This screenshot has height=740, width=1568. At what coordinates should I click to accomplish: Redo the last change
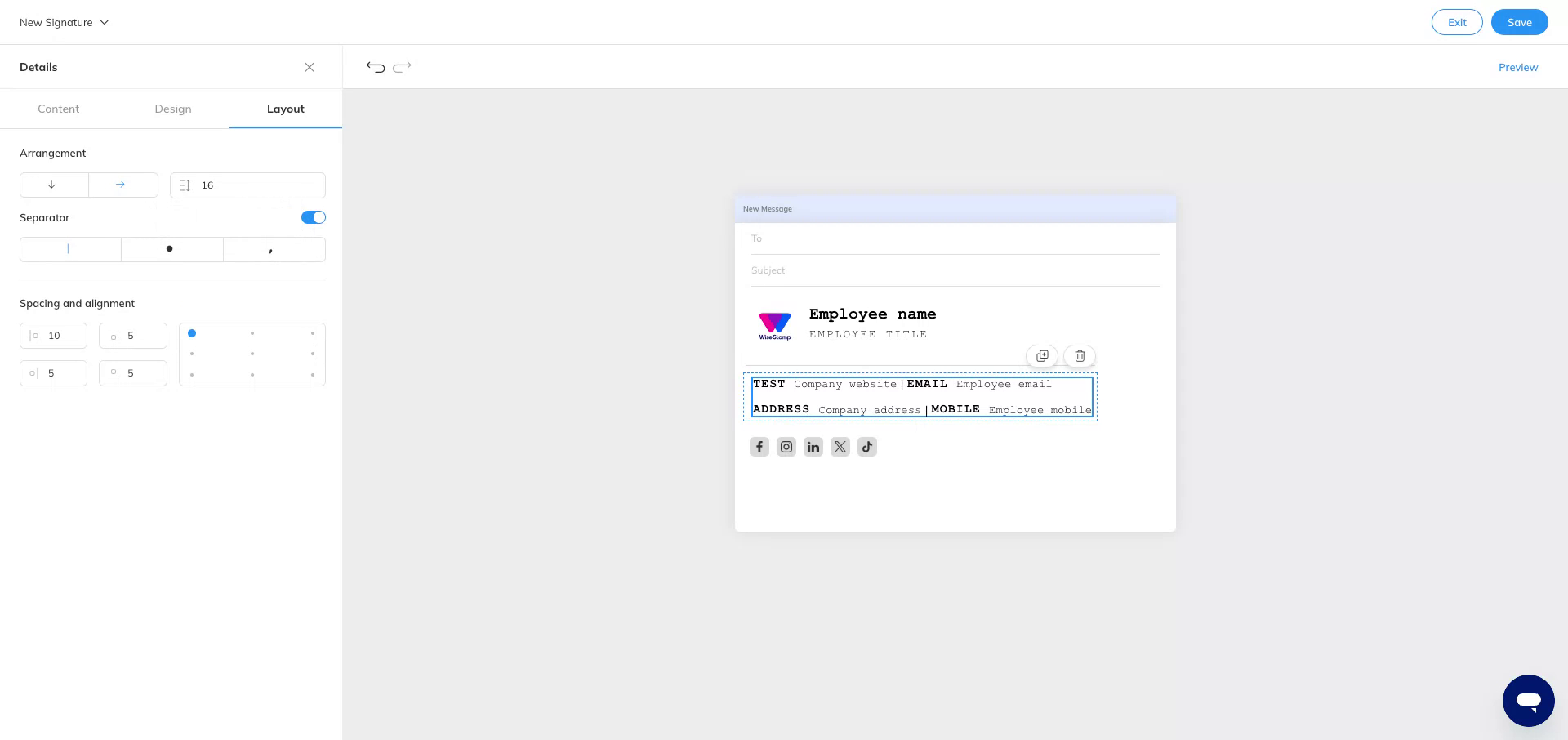point(402,67)
